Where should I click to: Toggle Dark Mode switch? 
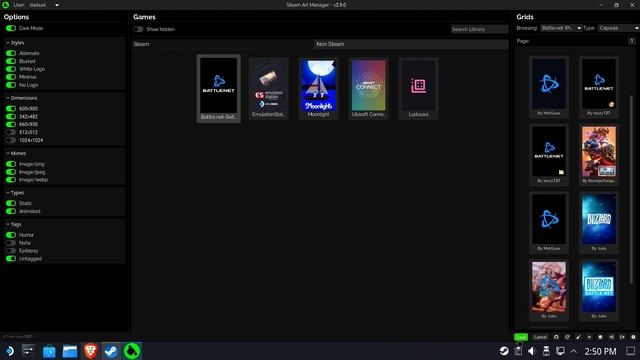11,28
